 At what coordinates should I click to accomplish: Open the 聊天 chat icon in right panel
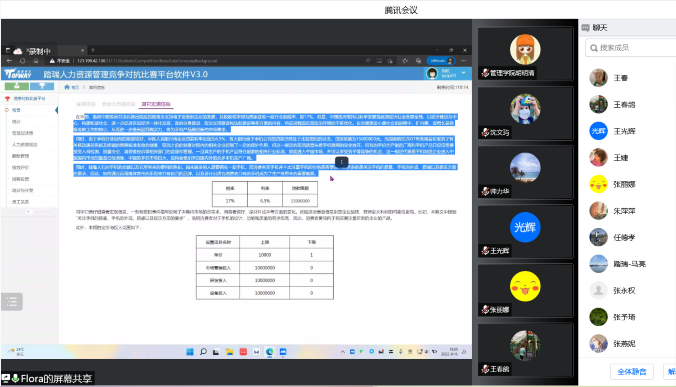coord(585,28)
